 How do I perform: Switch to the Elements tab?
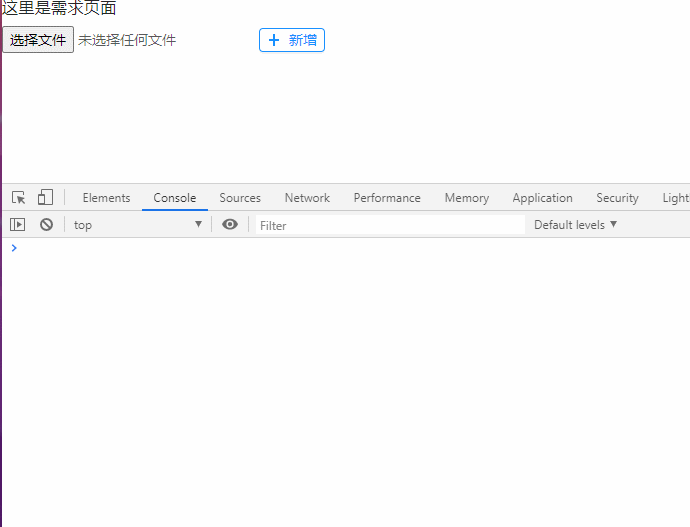tap(106, 198)
